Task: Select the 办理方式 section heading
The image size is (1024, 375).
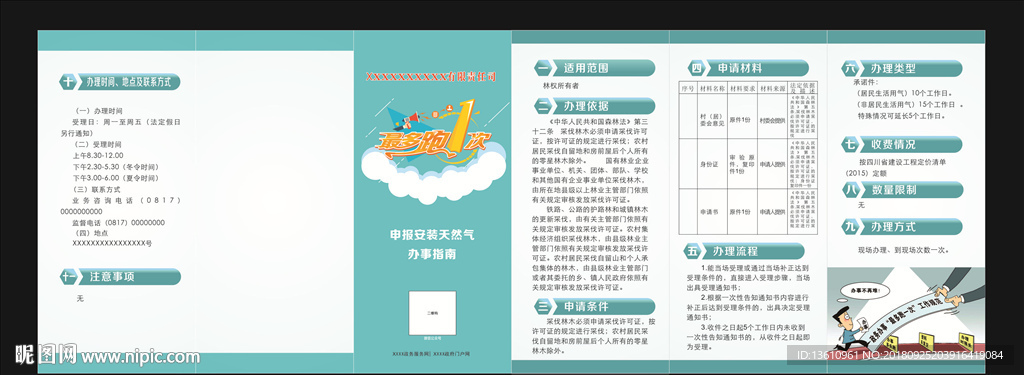Action: pos(902,227)
